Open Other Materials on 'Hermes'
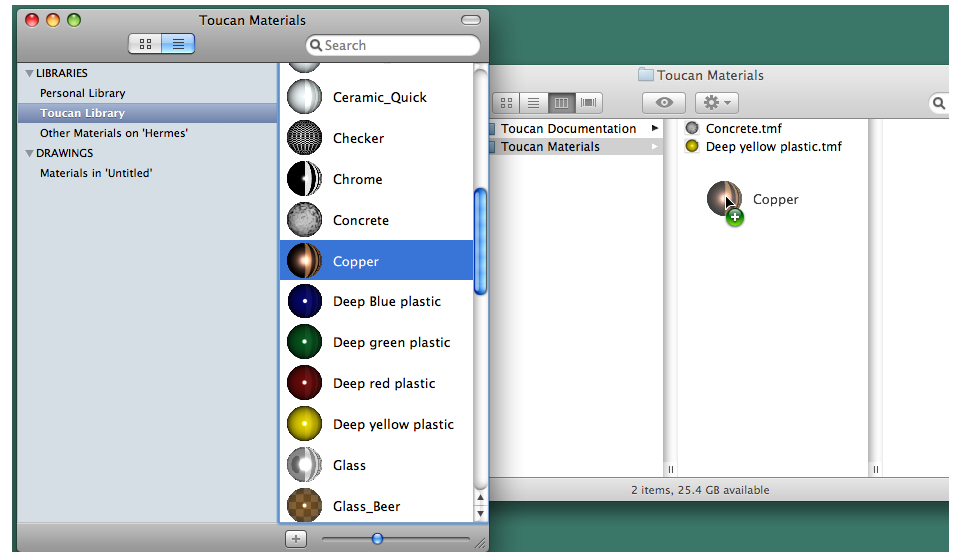Image resolution: width=962 pixels, height=556 pixels. click(113, 133)
